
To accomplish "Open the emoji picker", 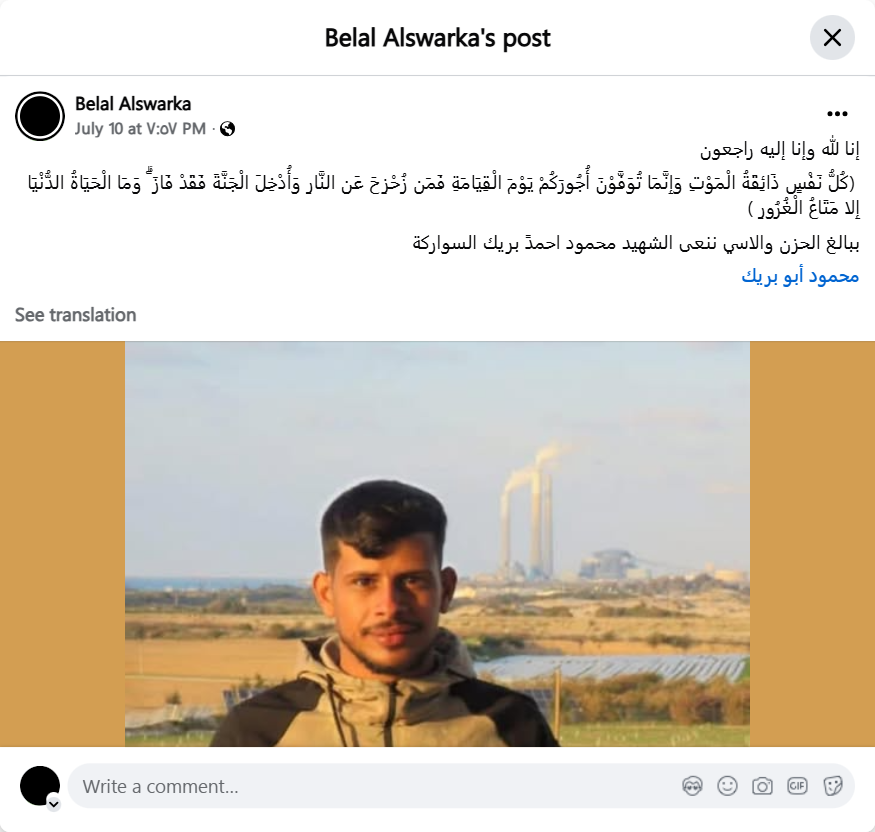I will (x=727, y=786).
